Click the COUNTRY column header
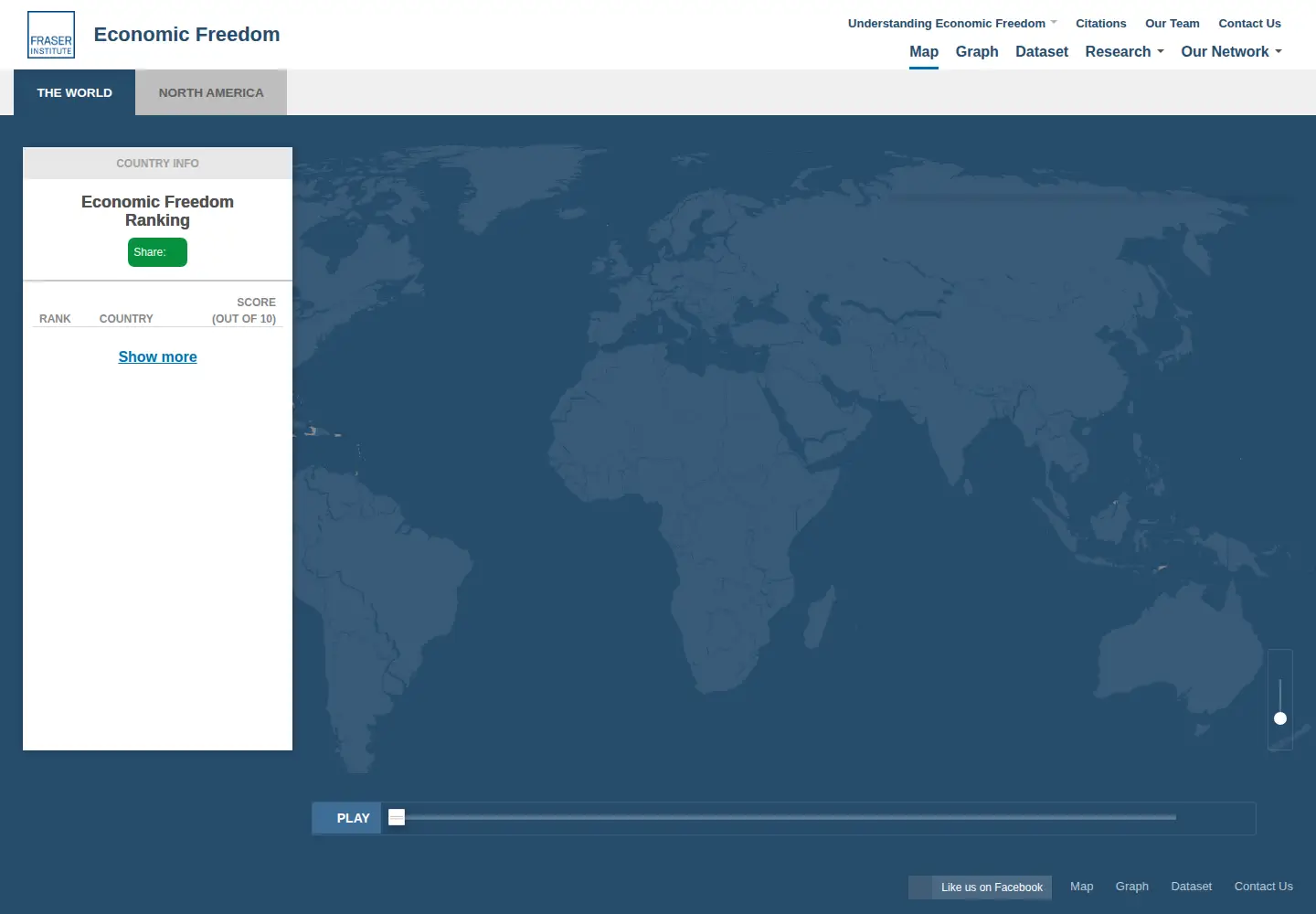Image resolution: width=1316 pixels, height=914 pixels. (126, 318)
